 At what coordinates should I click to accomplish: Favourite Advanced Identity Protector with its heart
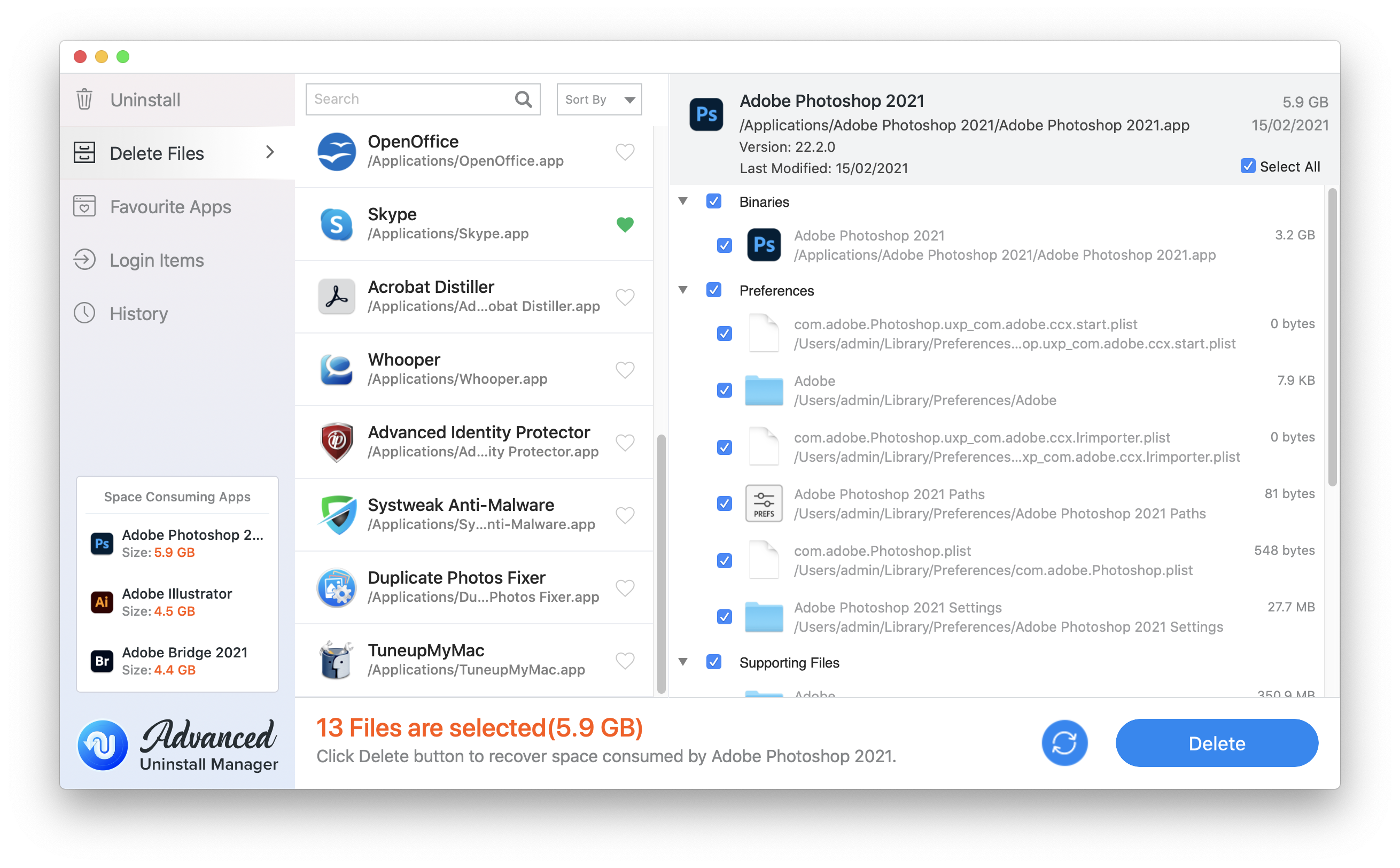click(625, 443)
